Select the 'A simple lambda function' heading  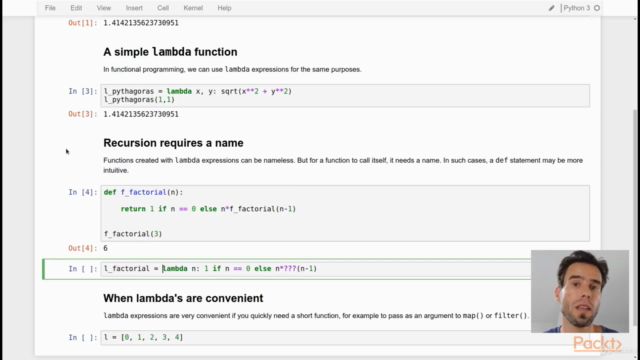(x=170, y=52)
